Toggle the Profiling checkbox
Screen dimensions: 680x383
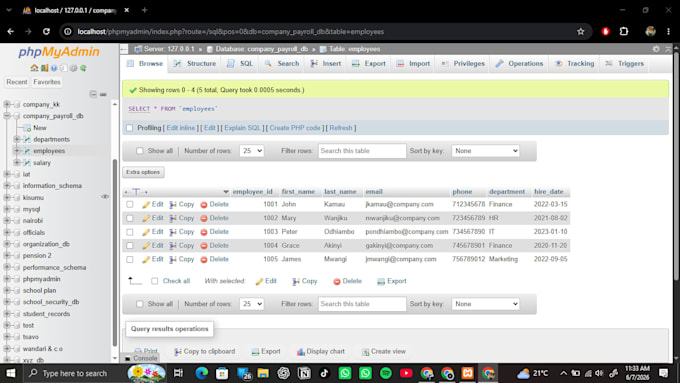(129, 128)
